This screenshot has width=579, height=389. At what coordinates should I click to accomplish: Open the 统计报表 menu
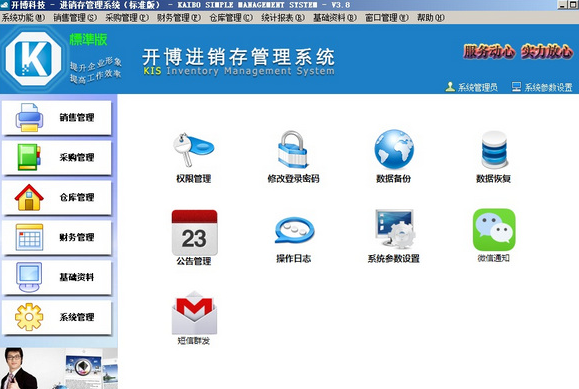pos(283,17)
